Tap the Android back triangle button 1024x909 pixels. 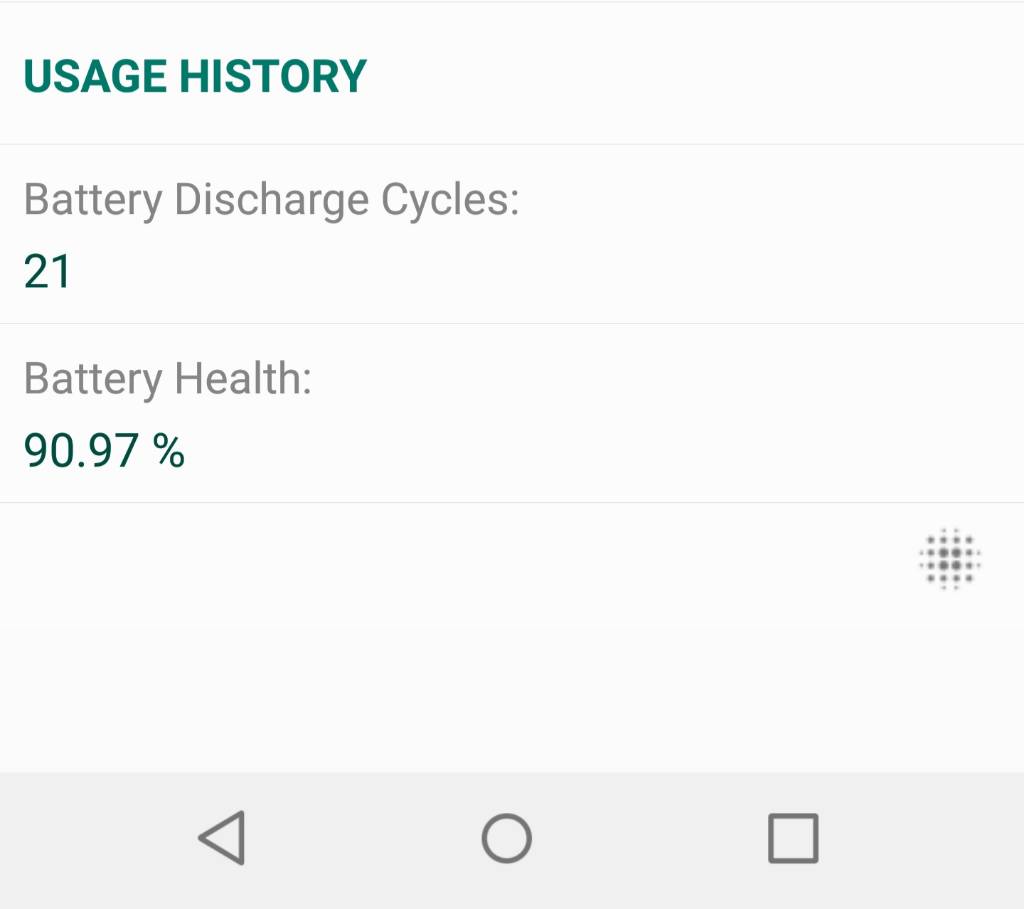tap(223, 838)
